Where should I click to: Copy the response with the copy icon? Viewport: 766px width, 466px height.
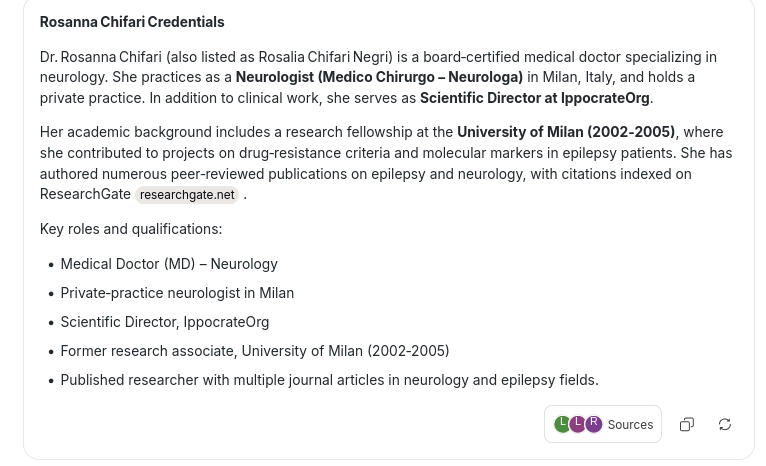[686, 425]
